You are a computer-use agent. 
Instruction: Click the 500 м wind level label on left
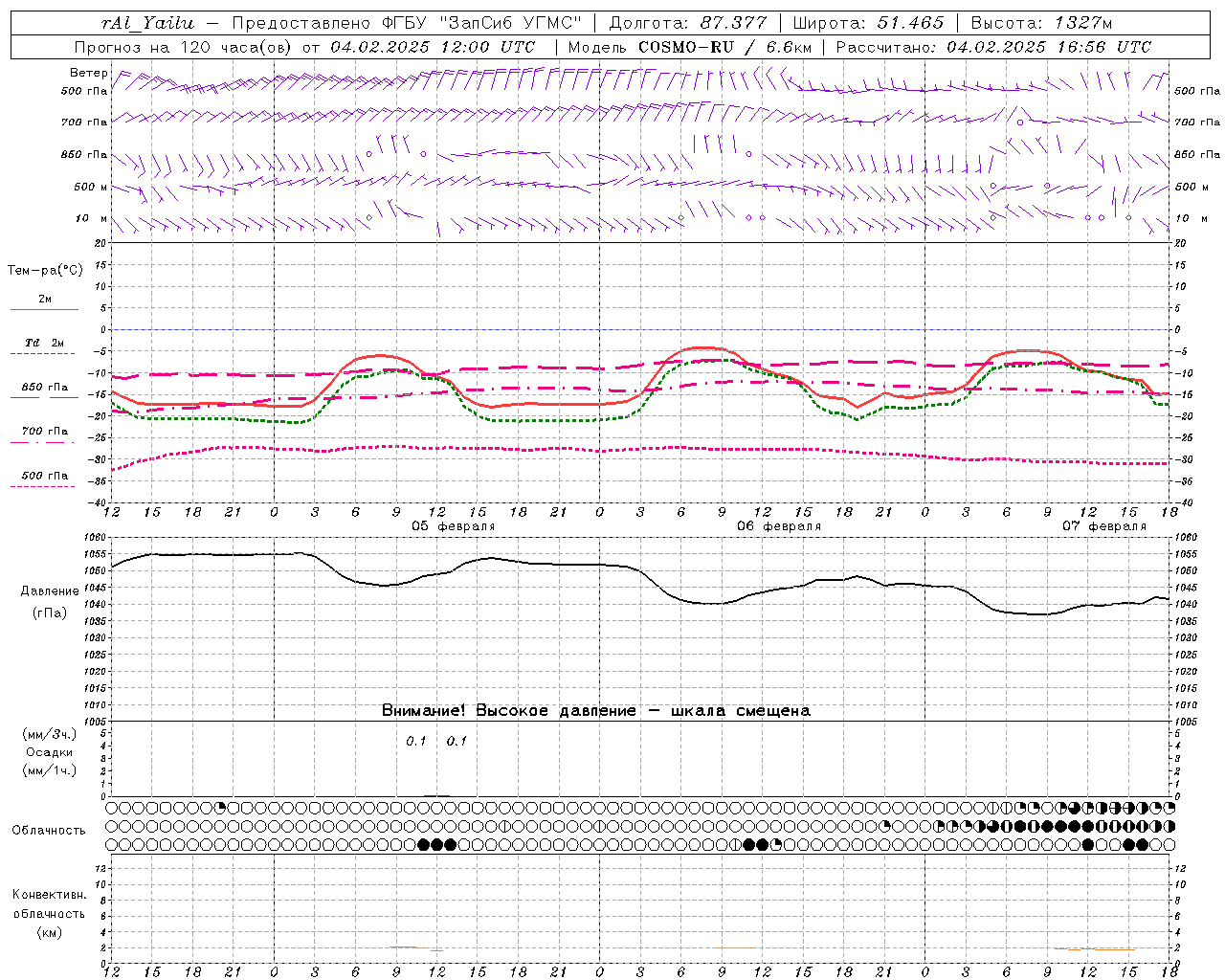(91, 187)
